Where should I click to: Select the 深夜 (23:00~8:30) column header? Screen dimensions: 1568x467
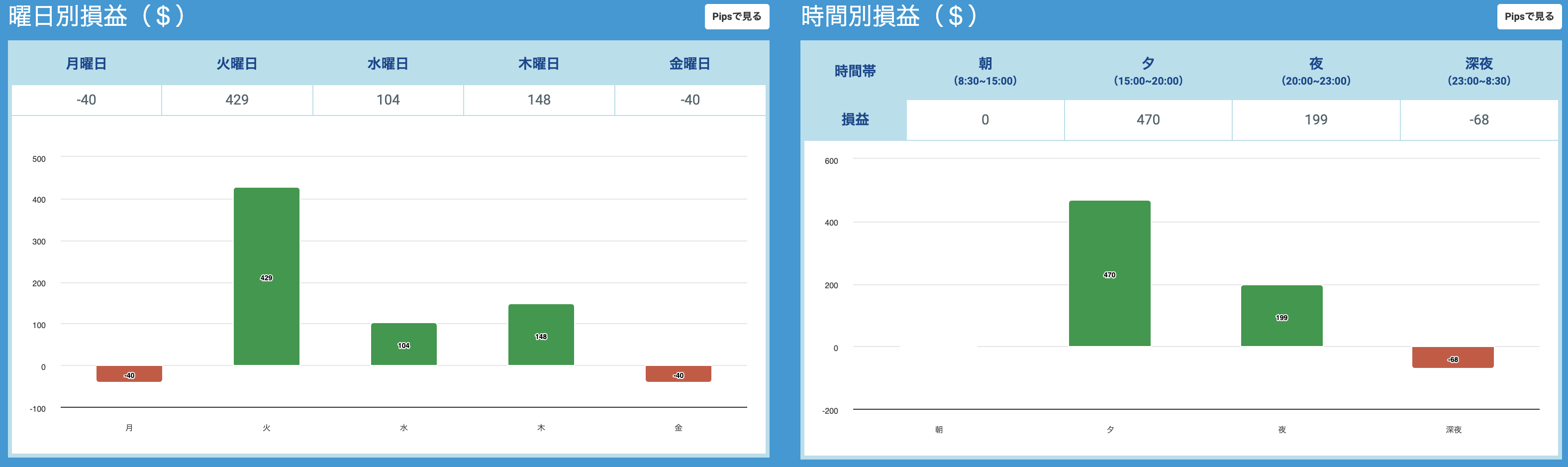coord(1479,71)
